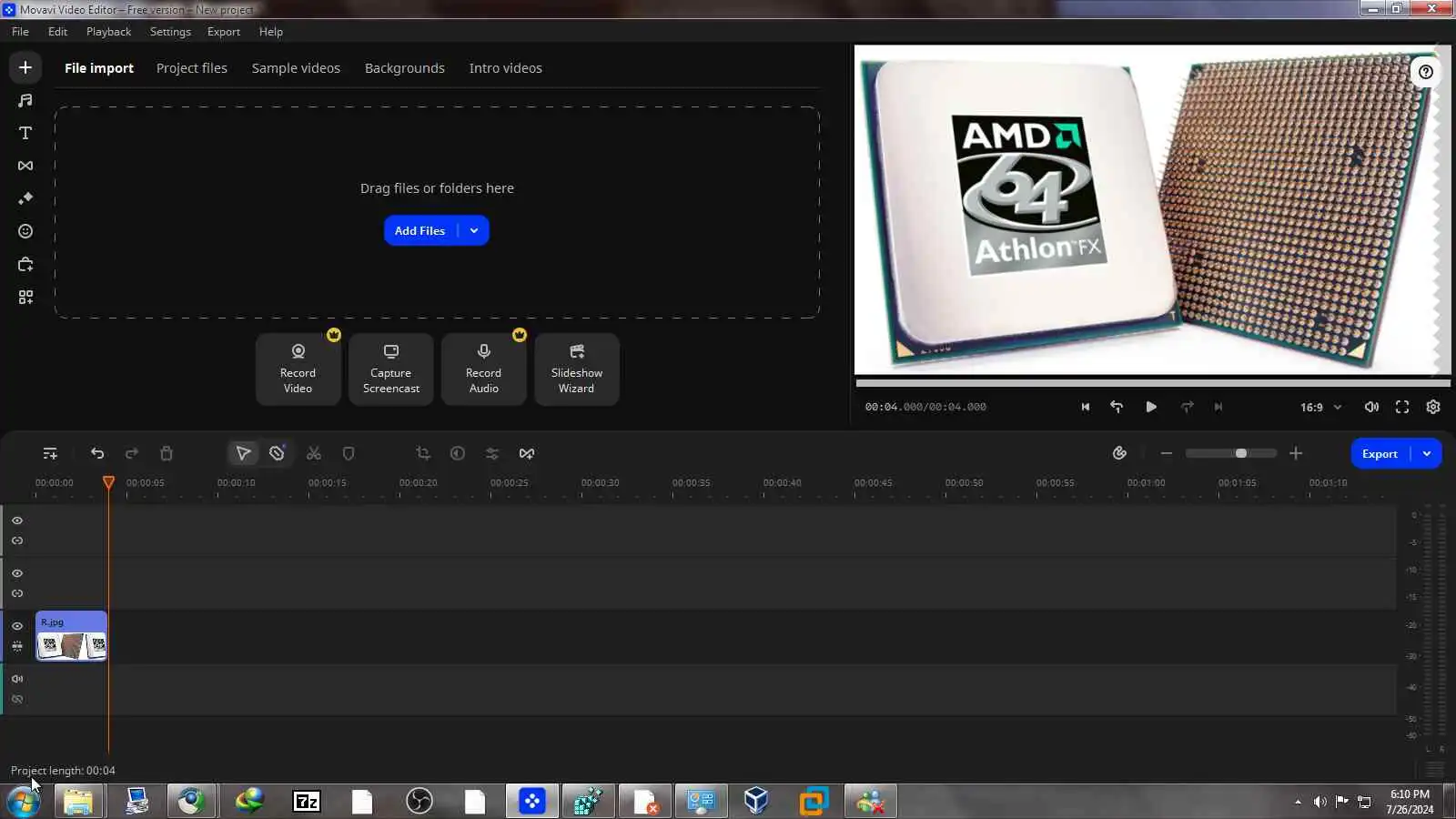Click the Windows Start button
The height and width of the screenshot is (819, 1456).
click(24, 802)
